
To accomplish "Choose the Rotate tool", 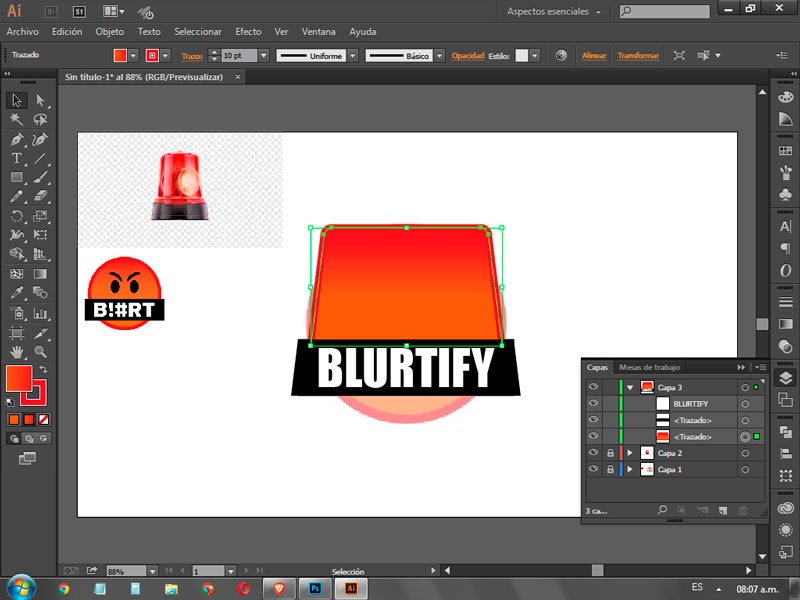I will (17, 216).
